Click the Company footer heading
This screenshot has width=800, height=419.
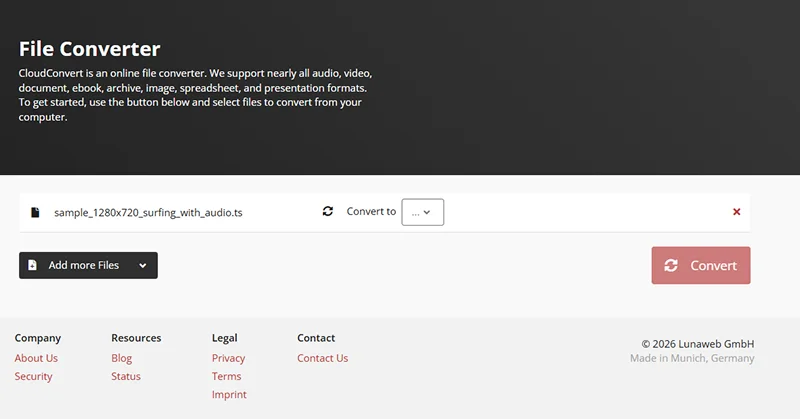coord(38,338)
